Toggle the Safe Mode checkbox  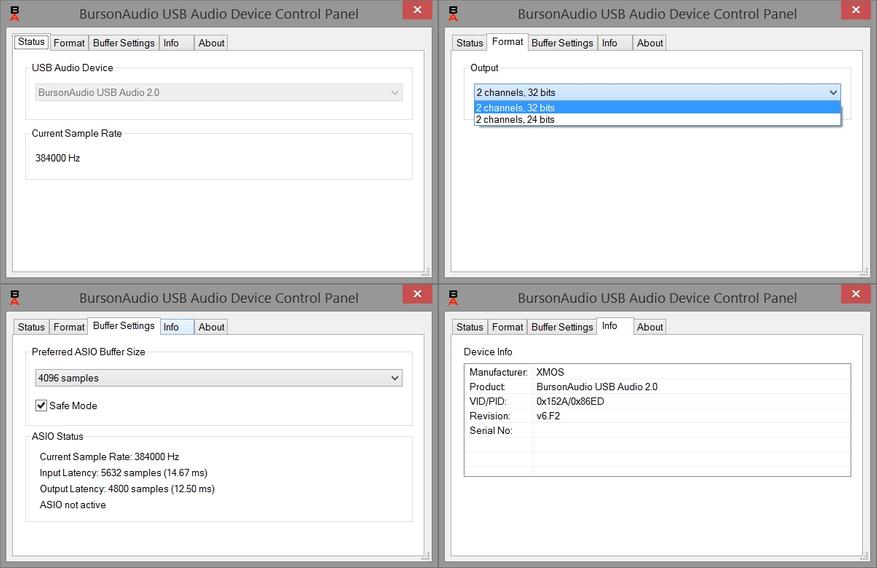(x=41, y=405)
